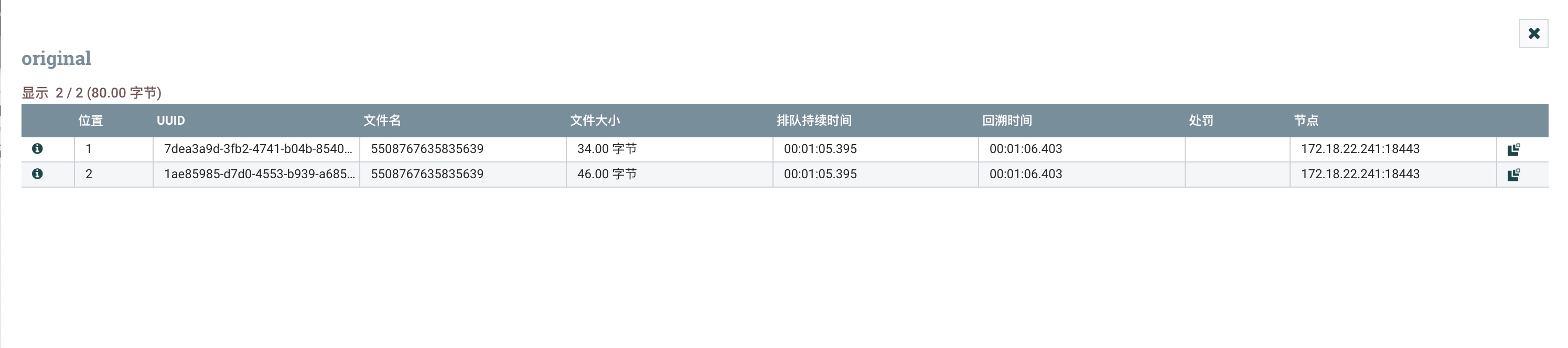Screen dimensions: 1568x348
Task: Sort by the 排队持续时间 column header
Action: [x=814, y=121]
